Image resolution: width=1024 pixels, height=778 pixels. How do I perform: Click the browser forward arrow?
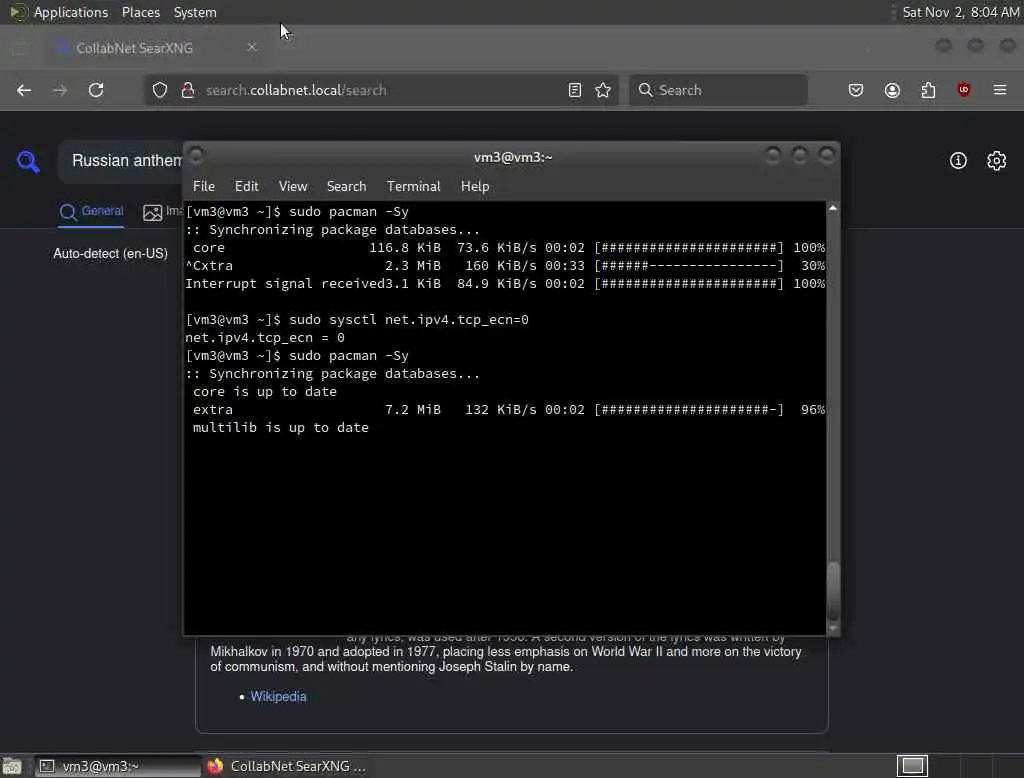[x=60, y=90]
